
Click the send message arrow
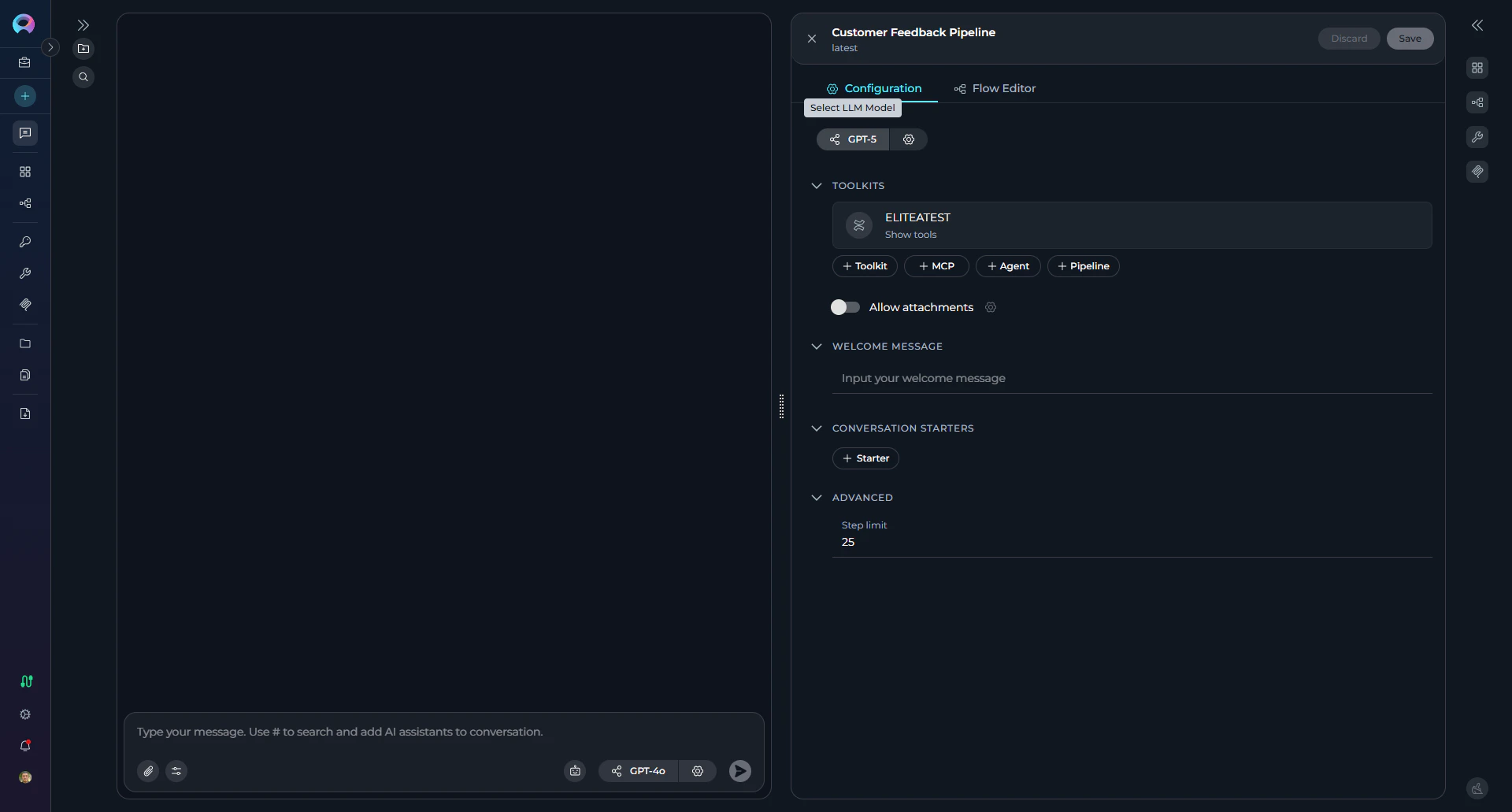739,770
